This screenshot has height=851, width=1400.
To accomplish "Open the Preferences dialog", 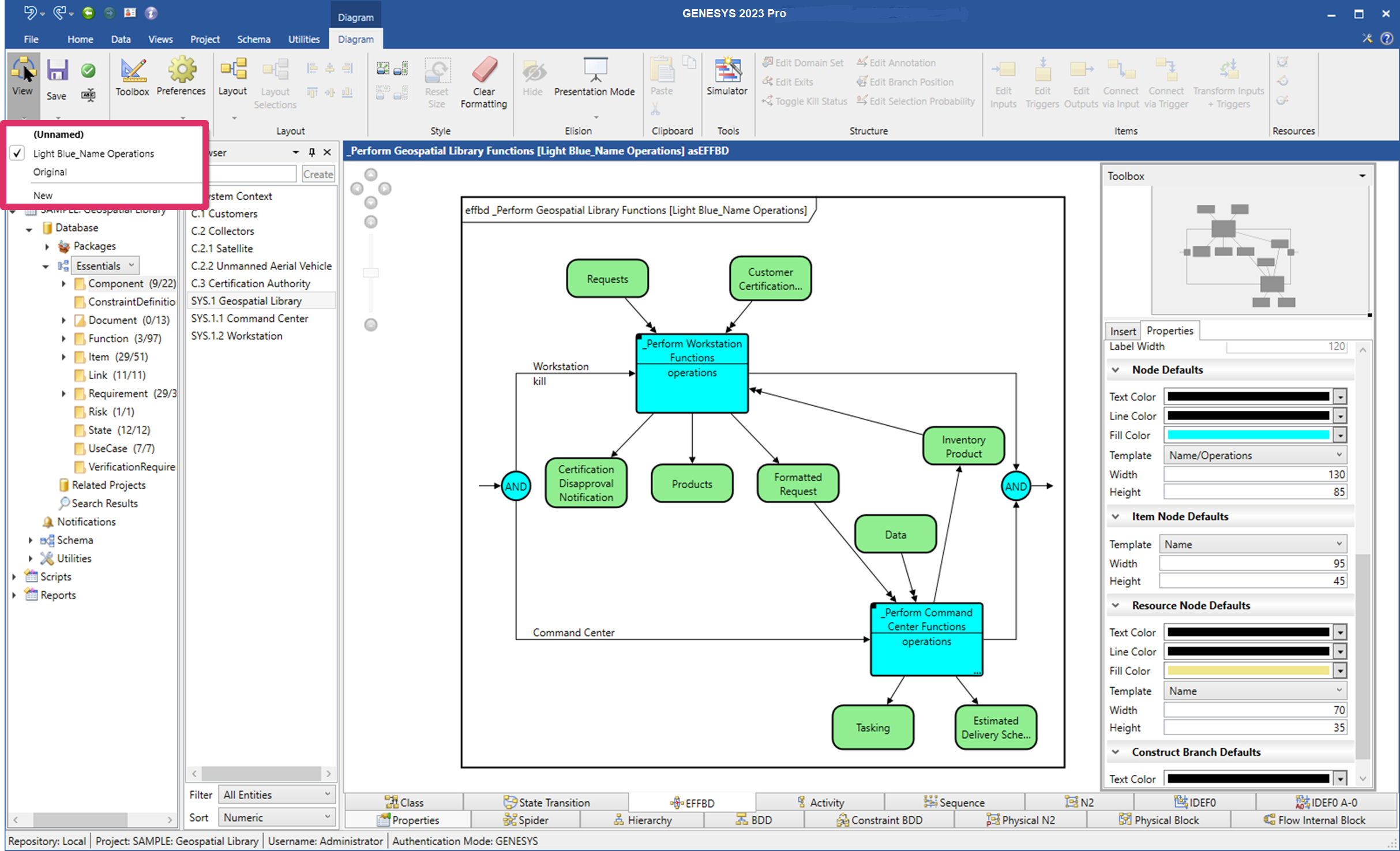I will coord(181,77).
